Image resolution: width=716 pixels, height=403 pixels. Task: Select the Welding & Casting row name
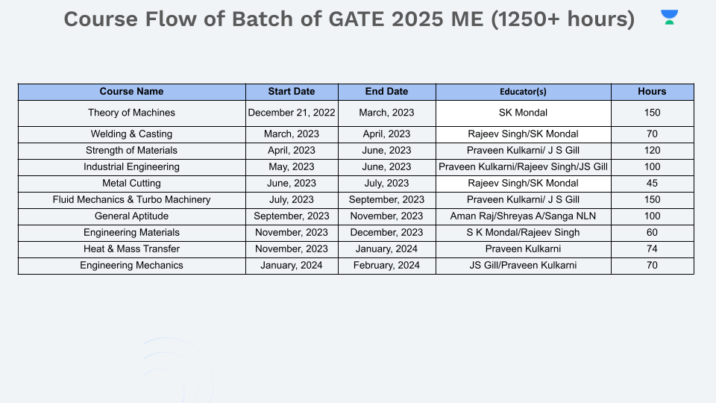(x=131, y=134)
